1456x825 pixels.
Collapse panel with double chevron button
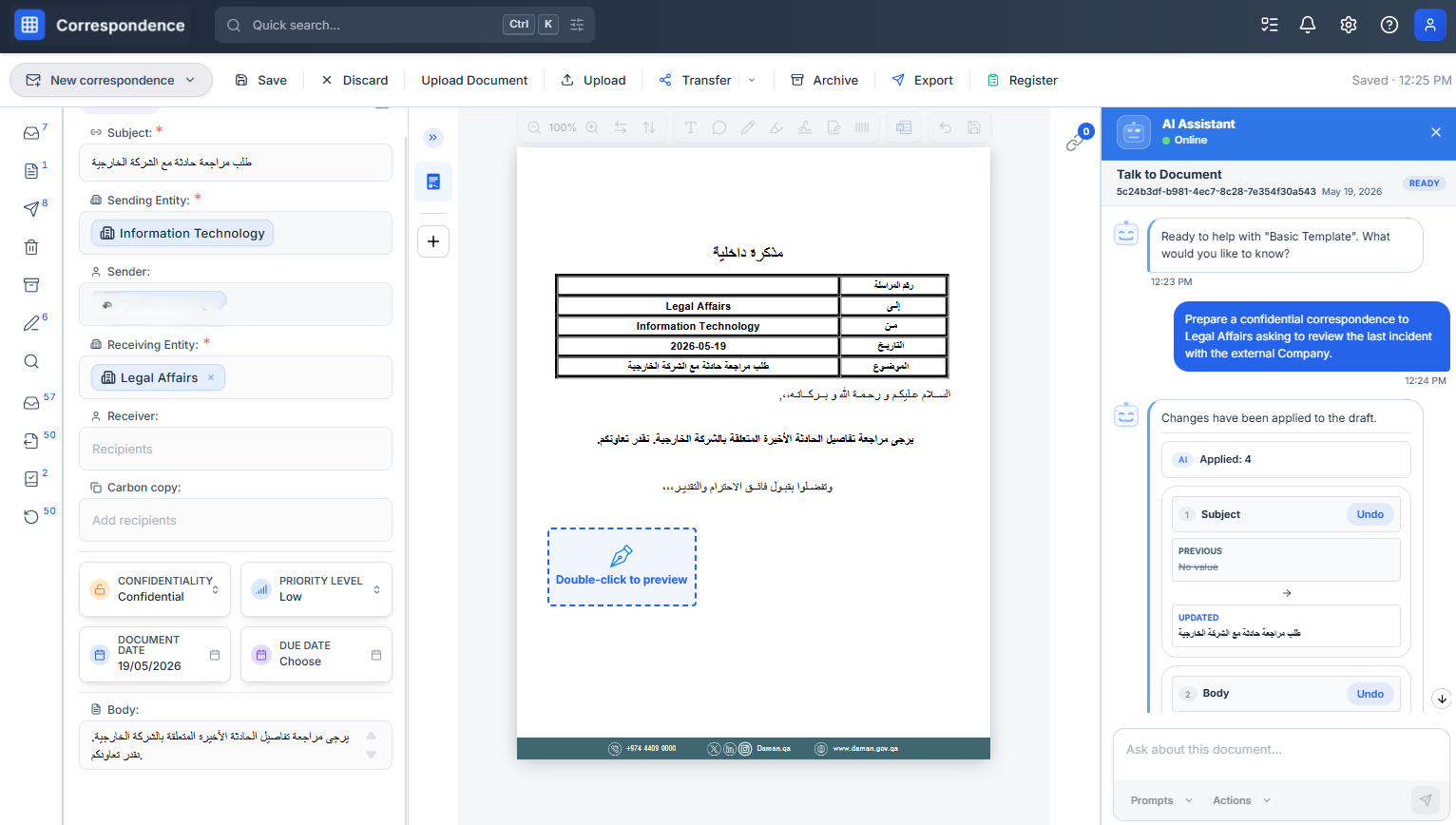(x=432, y=138)
